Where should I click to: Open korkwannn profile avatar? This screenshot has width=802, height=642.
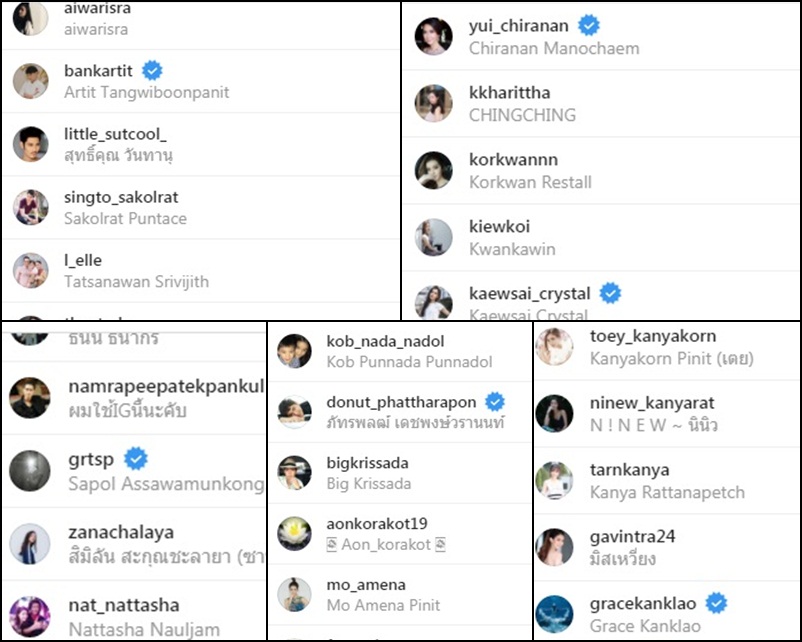(434, 170)
